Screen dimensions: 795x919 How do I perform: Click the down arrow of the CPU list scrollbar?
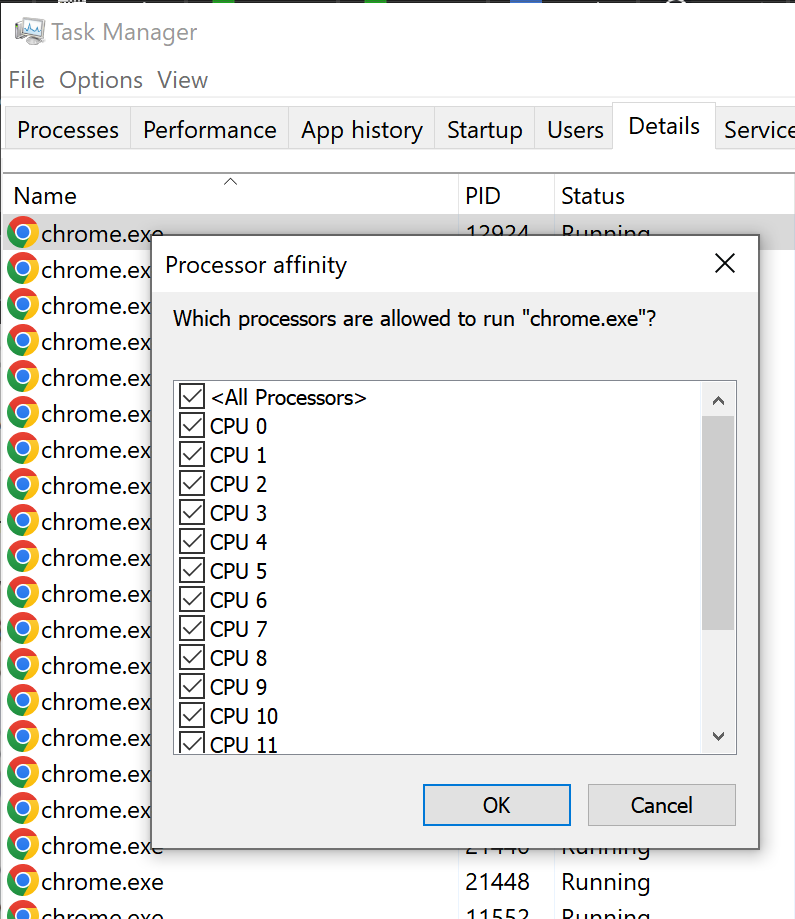pos(717,736)
